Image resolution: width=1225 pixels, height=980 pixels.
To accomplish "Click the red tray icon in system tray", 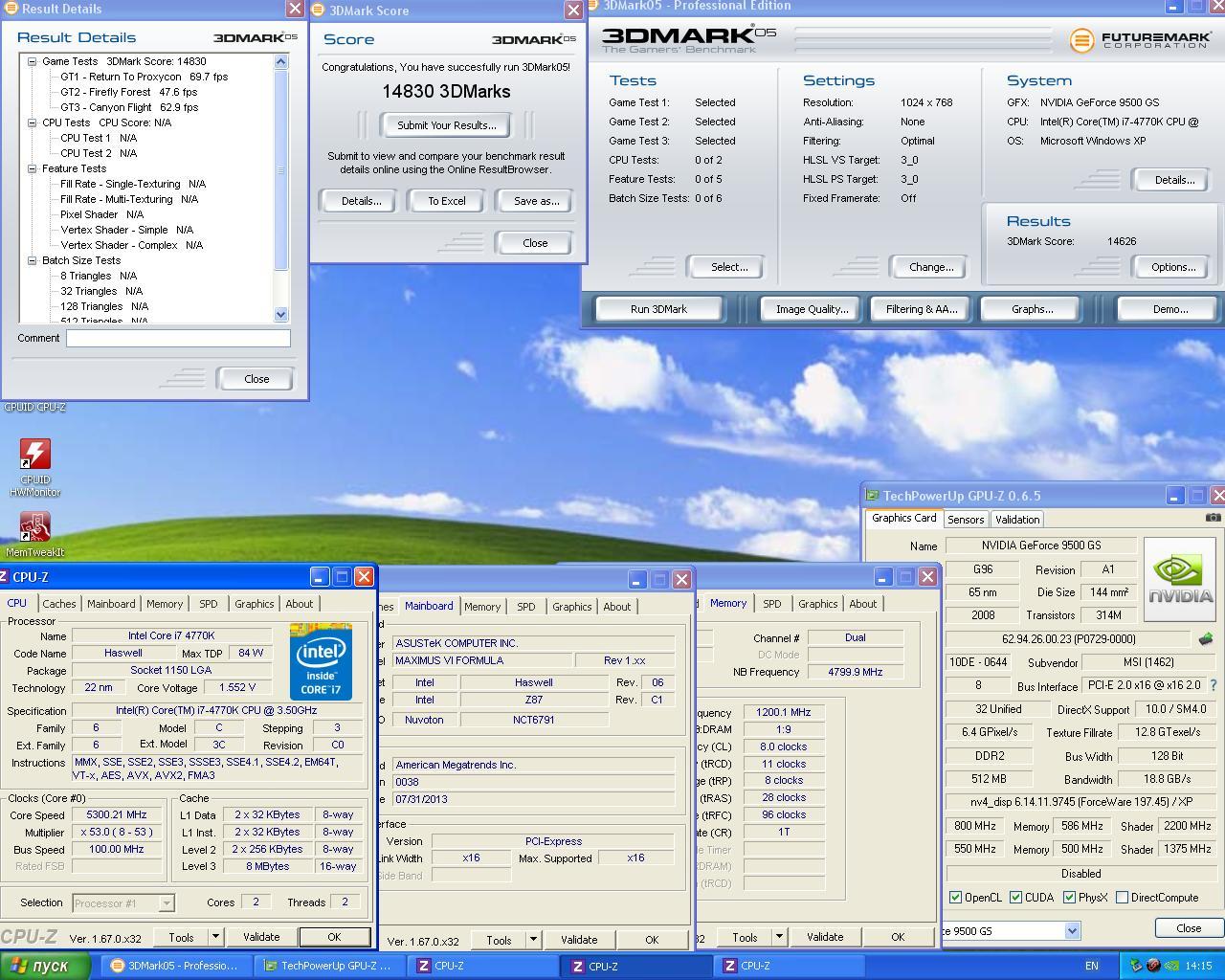I will [x=1153, y=966].
